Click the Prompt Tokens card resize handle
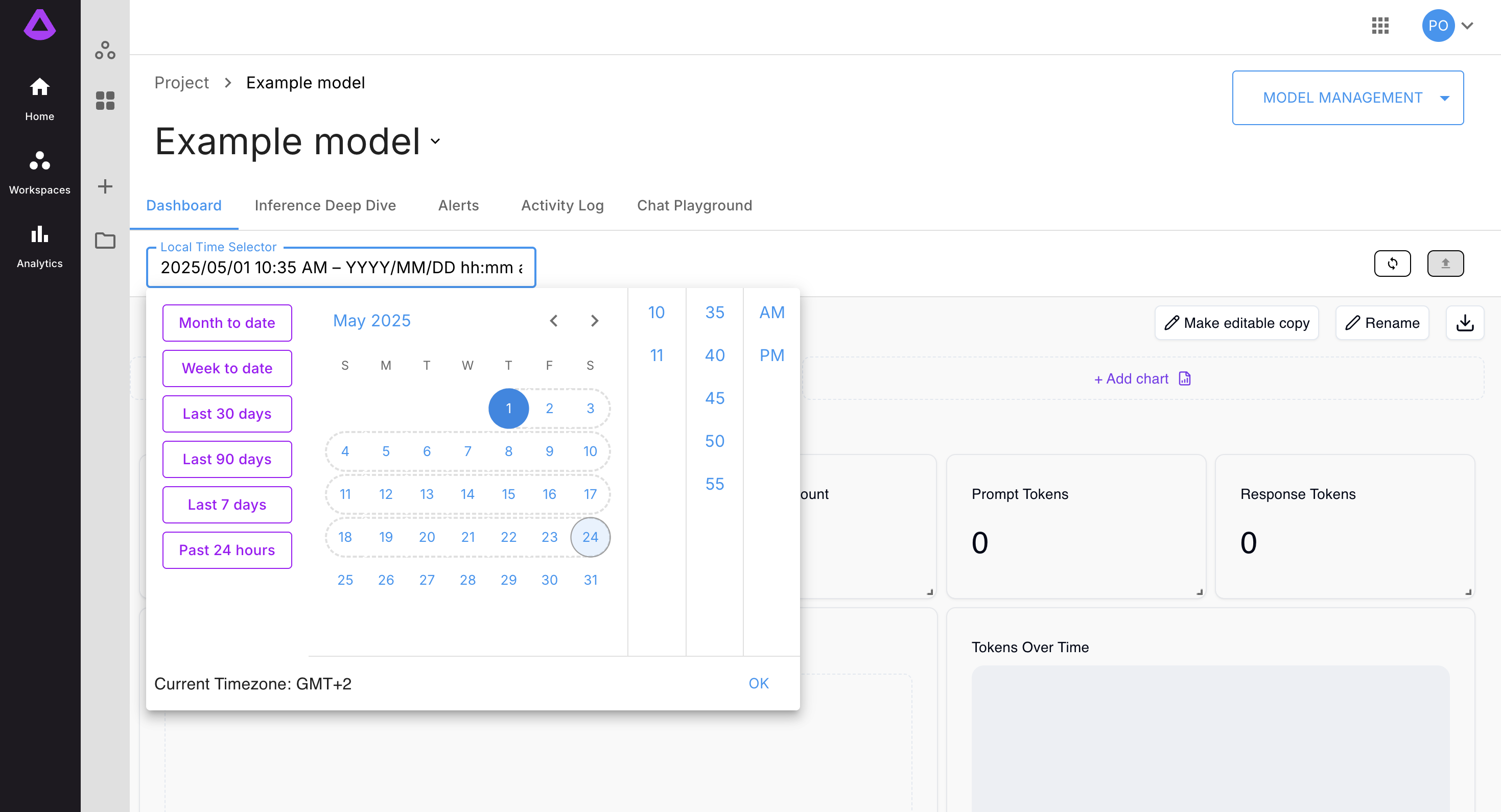The height and width of the screenshot is (812, 1501). click(1199, 592)
